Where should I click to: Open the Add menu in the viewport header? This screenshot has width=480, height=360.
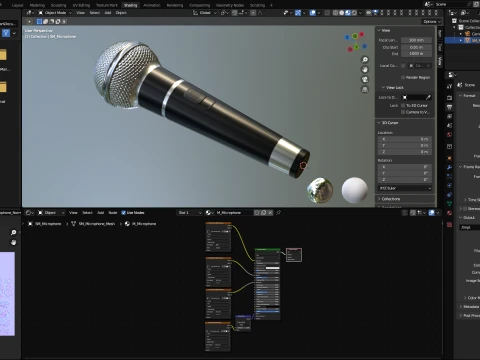click(x=108, y=13)
